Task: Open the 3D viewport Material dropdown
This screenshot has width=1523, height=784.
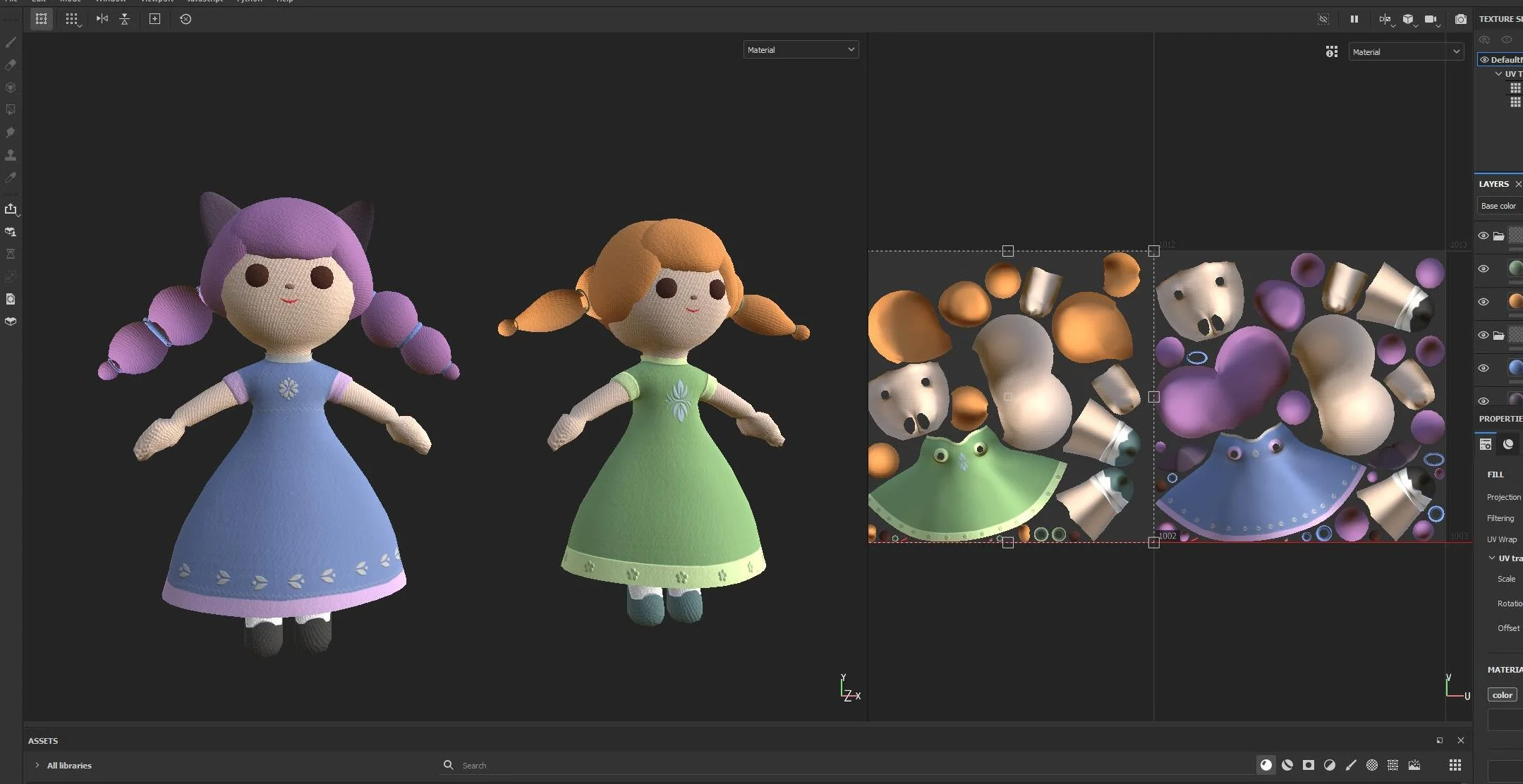Action: [801, 49]
